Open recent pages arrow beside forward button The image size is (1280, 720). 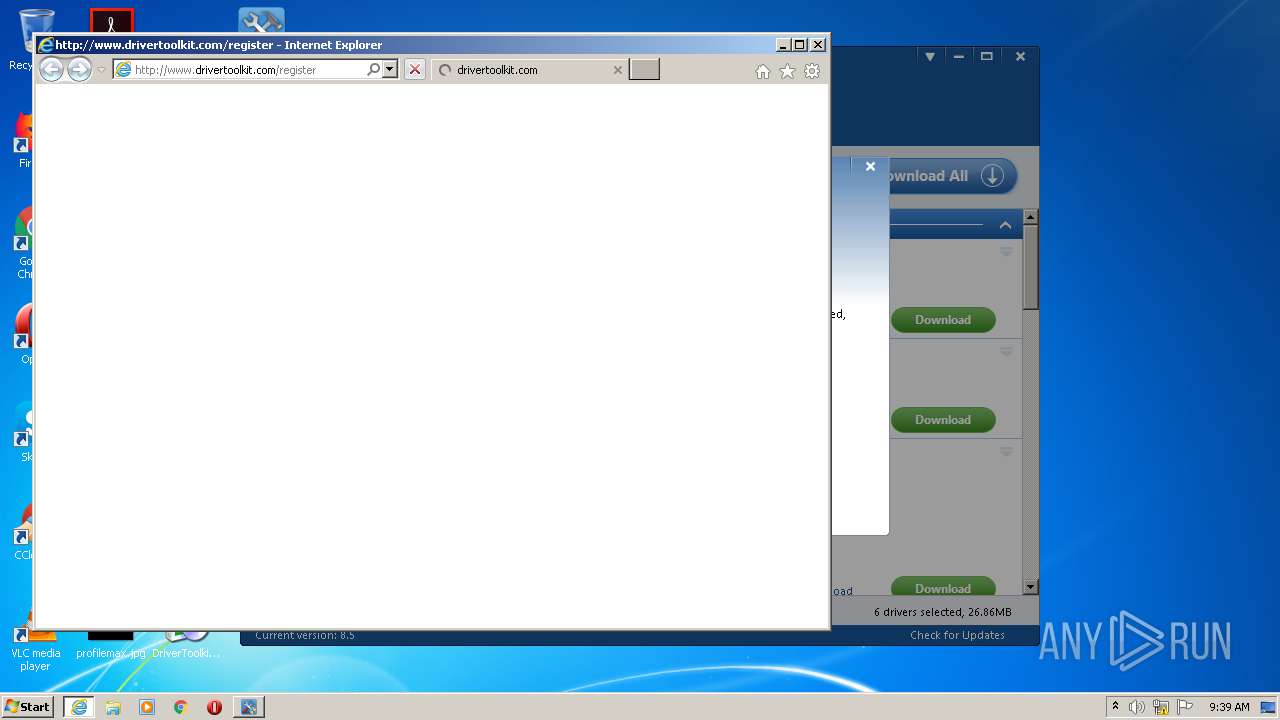(101, 70)
